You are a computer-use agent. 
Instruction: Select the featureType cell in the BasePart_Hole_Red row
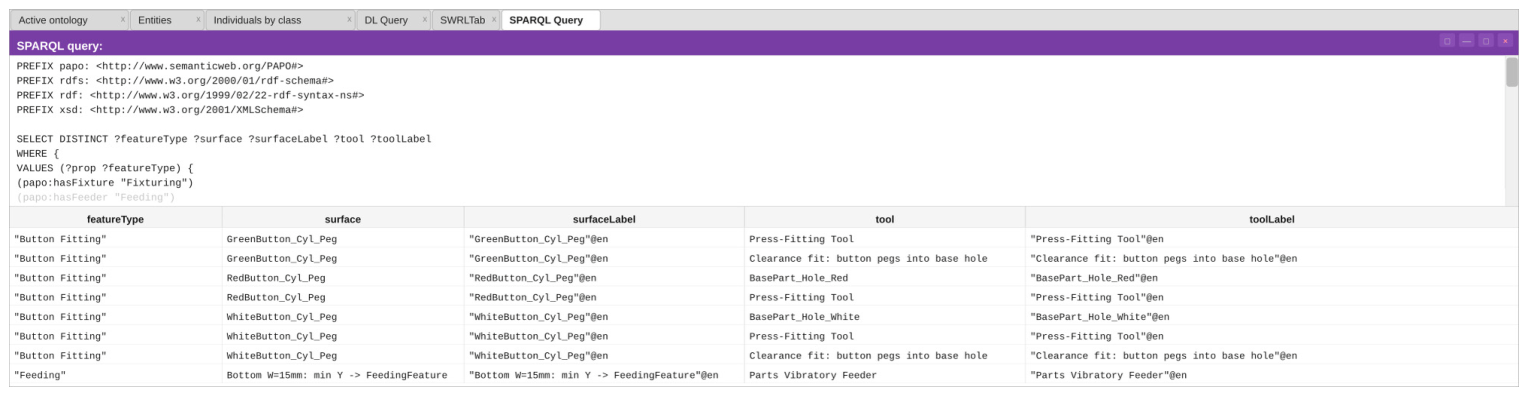116,278
